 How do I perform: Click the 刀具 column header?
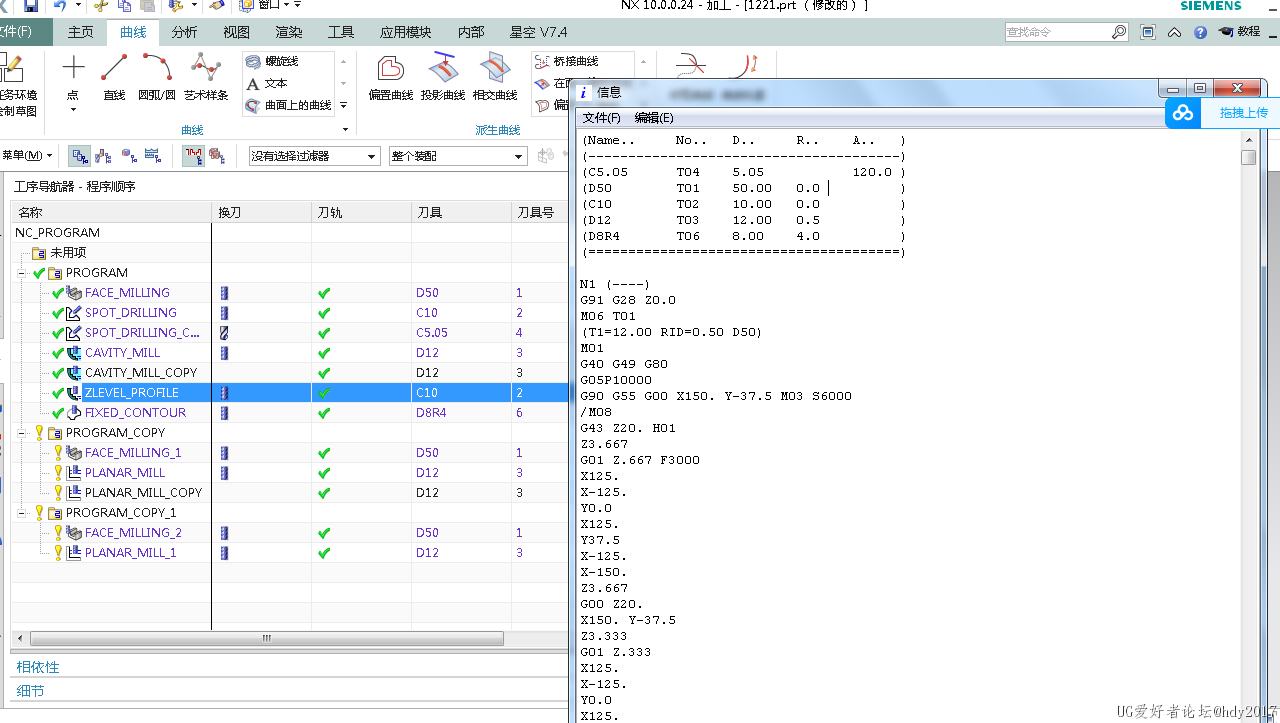click(461, 212)
